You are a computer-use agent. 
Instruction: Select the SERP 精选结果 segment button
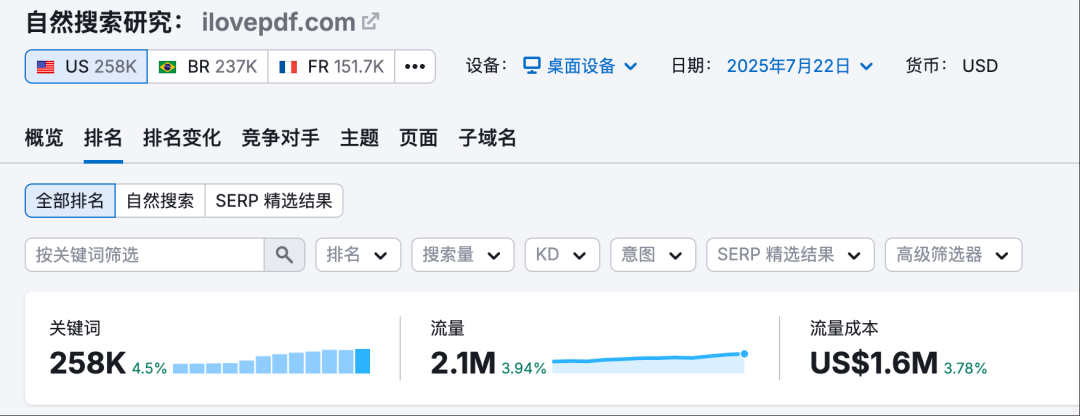(274, 200)
